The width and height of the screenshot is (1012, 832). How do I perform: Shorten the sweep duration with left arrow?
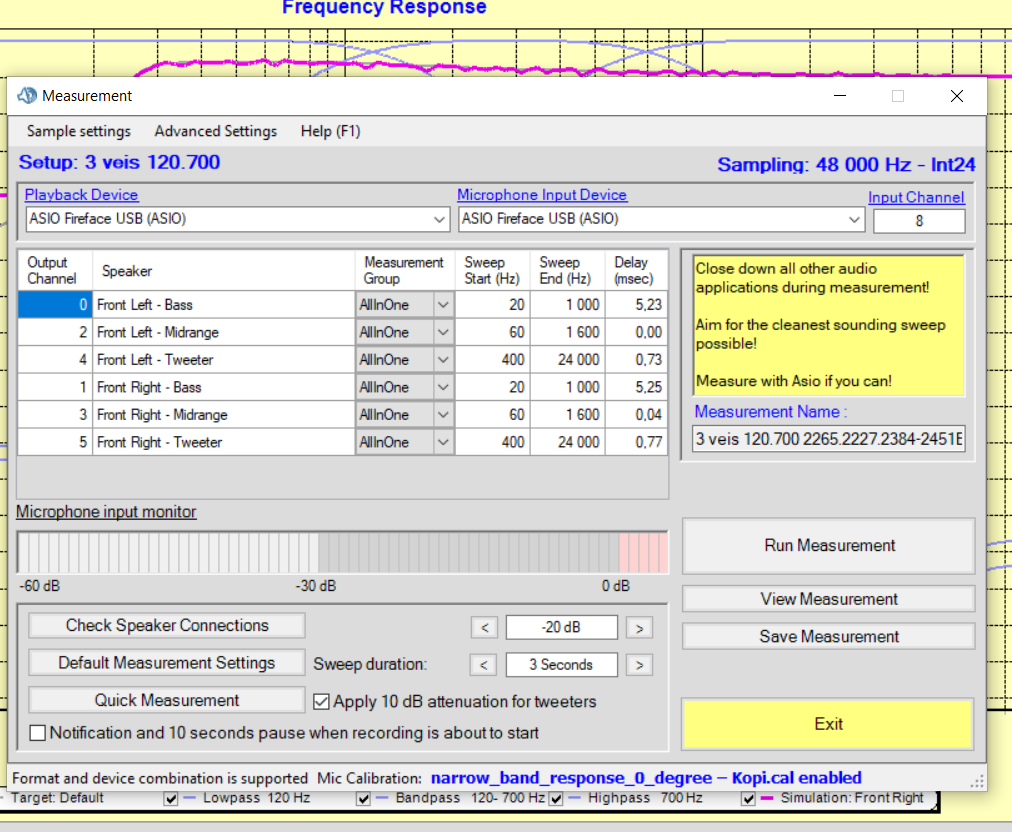484,665
